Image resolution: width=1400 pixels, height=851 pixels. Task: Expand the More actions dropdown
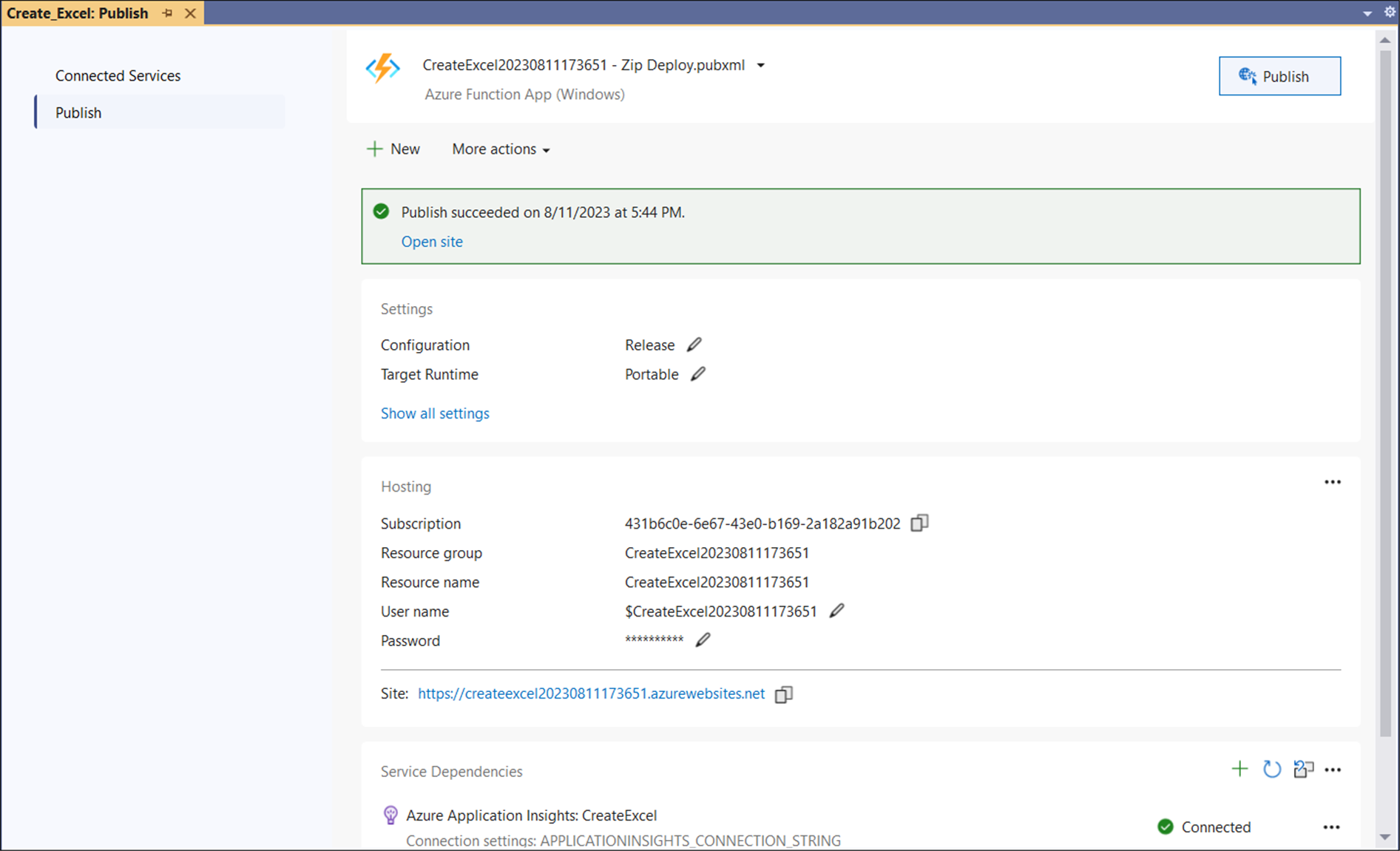pos(501,149)
